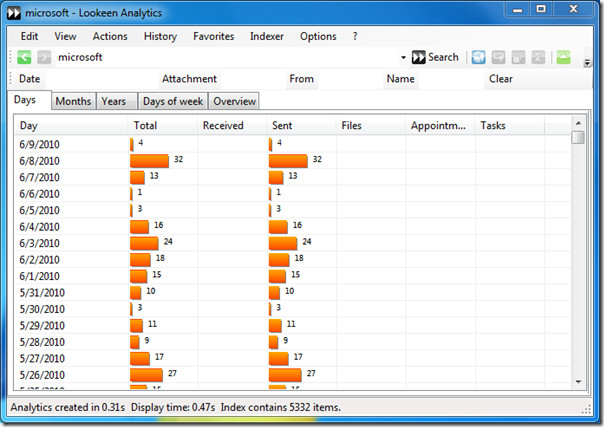Click the Date filter button
This screenshot has height=427, width=604.
click(30, 79)
